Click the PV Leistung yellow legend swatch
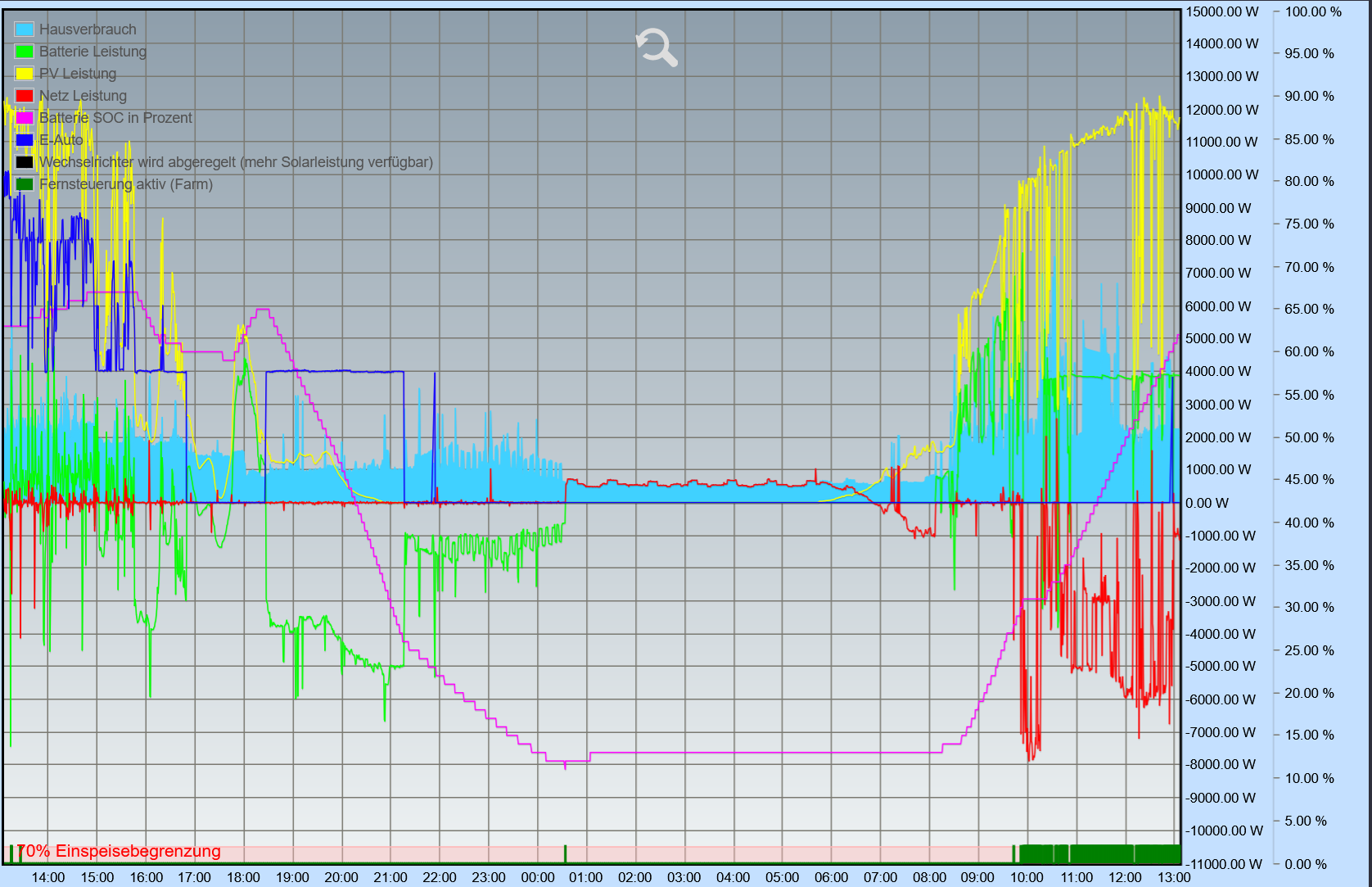The height and width of the screenshot is (887, 1372). (x=25, y=74)
